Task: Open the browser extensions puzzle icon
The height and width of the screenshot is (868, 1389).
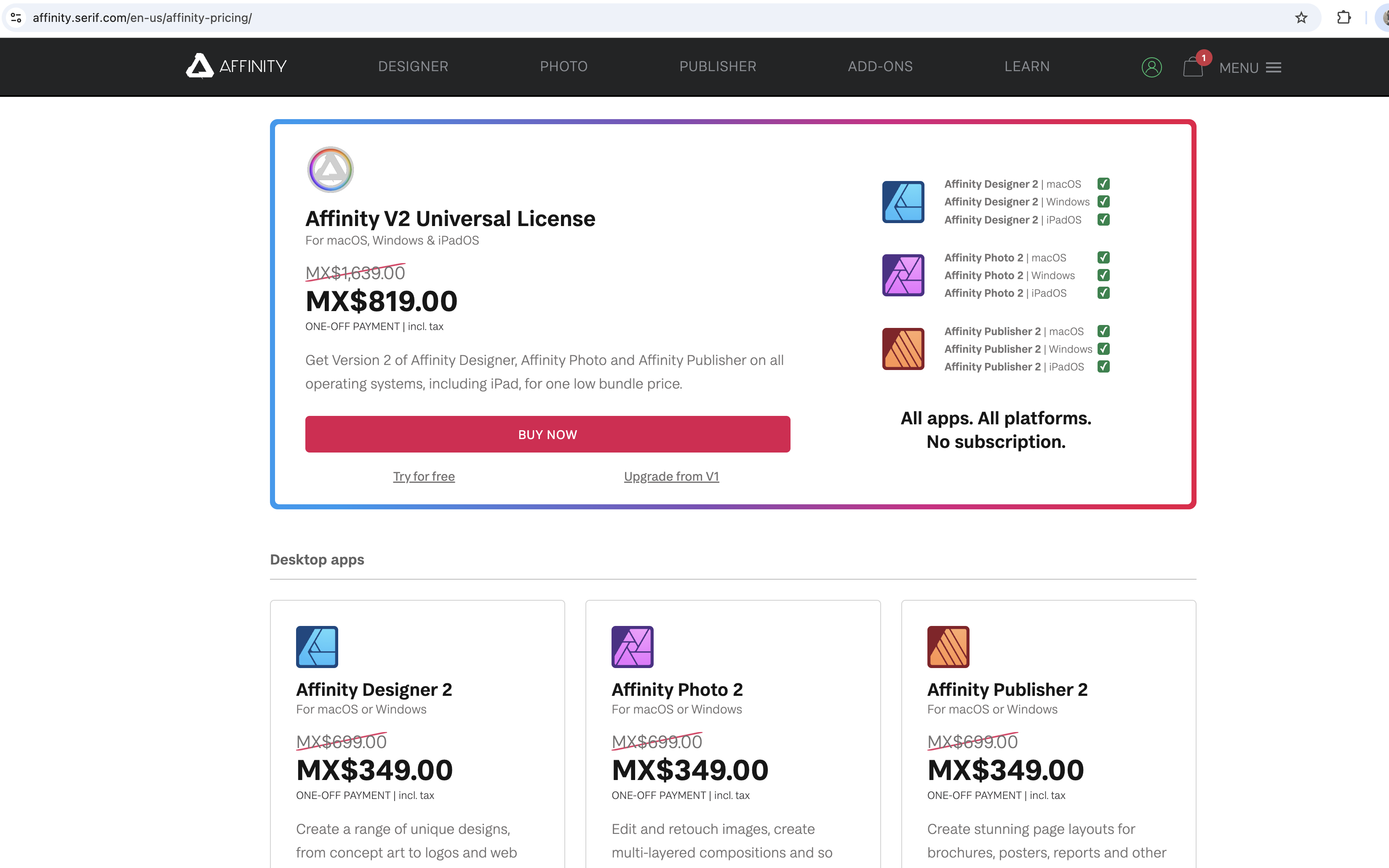Action: click(x=1344, y=18)
